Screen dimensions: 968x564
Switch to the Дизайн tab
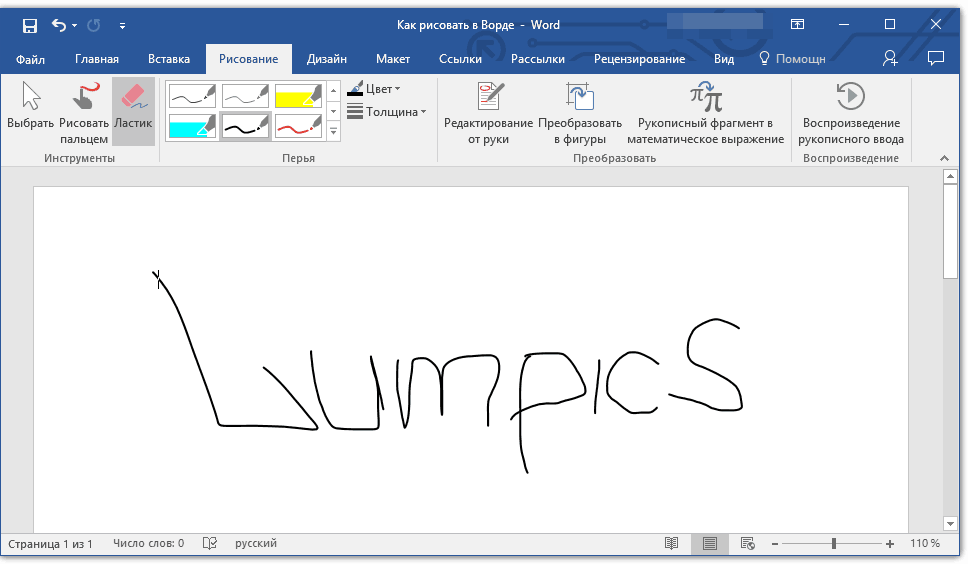click(x=327, y=59)
